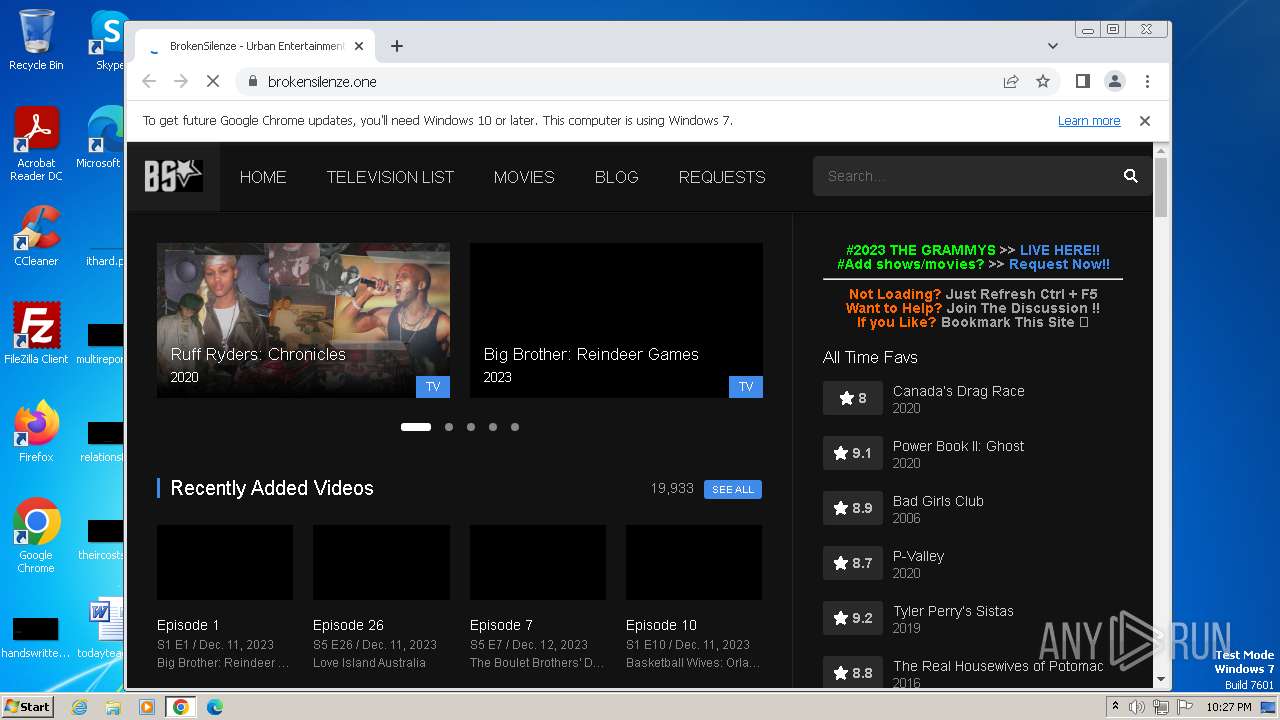Click scrollbar down arrow
This screenshot has height=720, width=1280.
(1160, 680)
